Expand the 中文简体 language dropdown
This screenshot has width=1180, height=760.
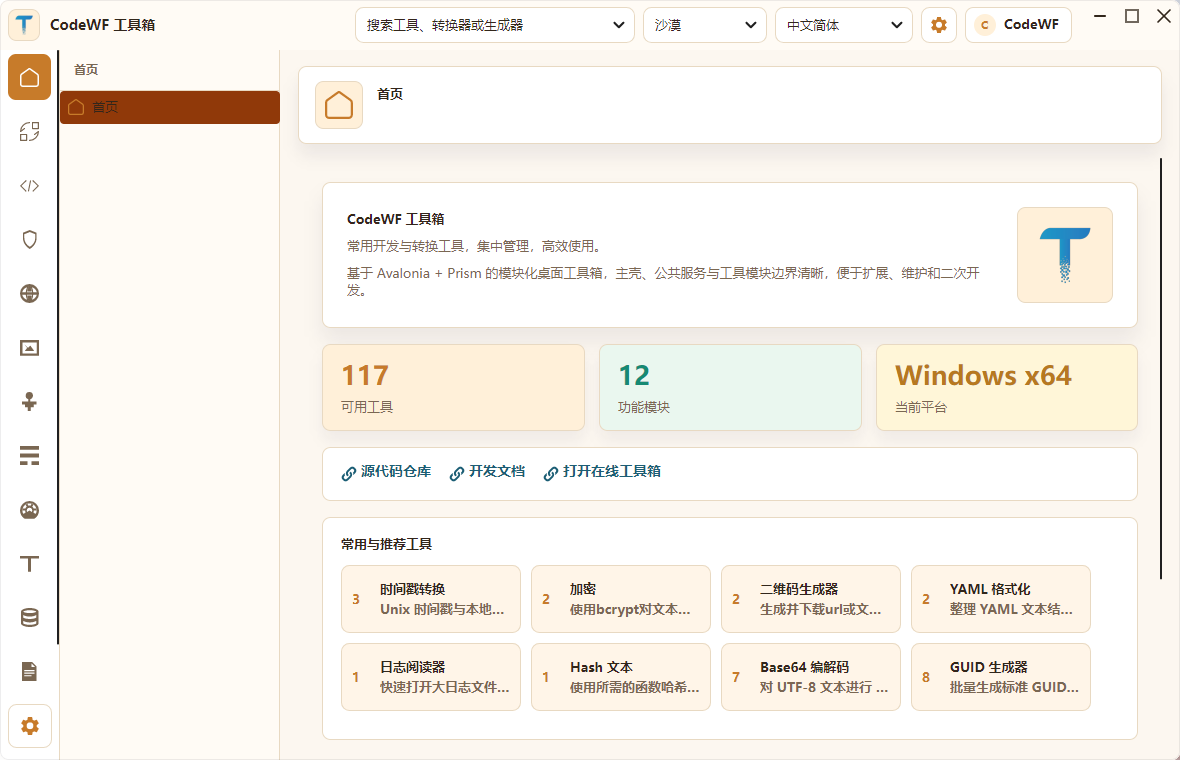[x=844, y=25]
